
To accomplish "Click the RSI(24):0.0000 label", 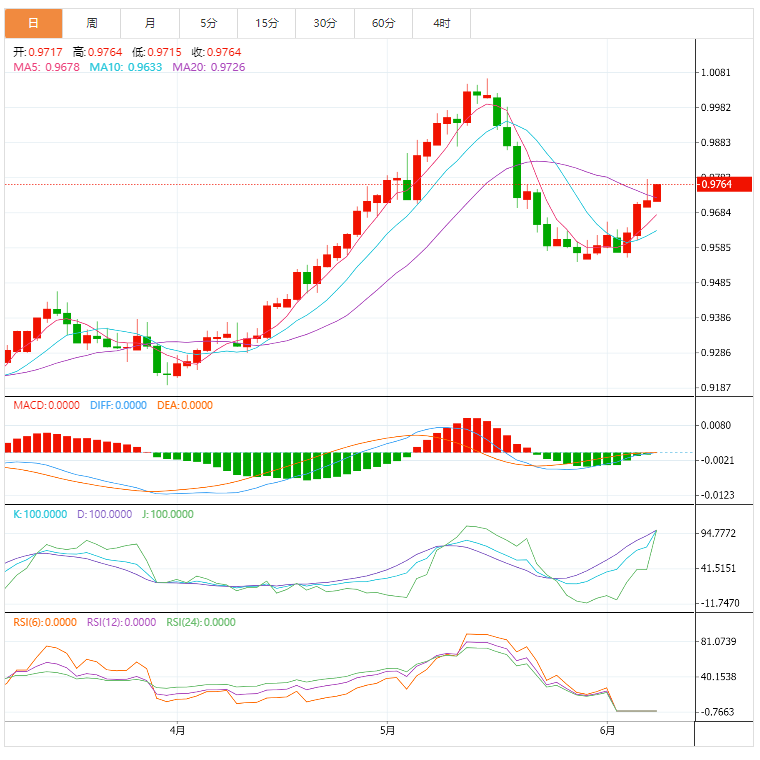I will tap(201, 622).
